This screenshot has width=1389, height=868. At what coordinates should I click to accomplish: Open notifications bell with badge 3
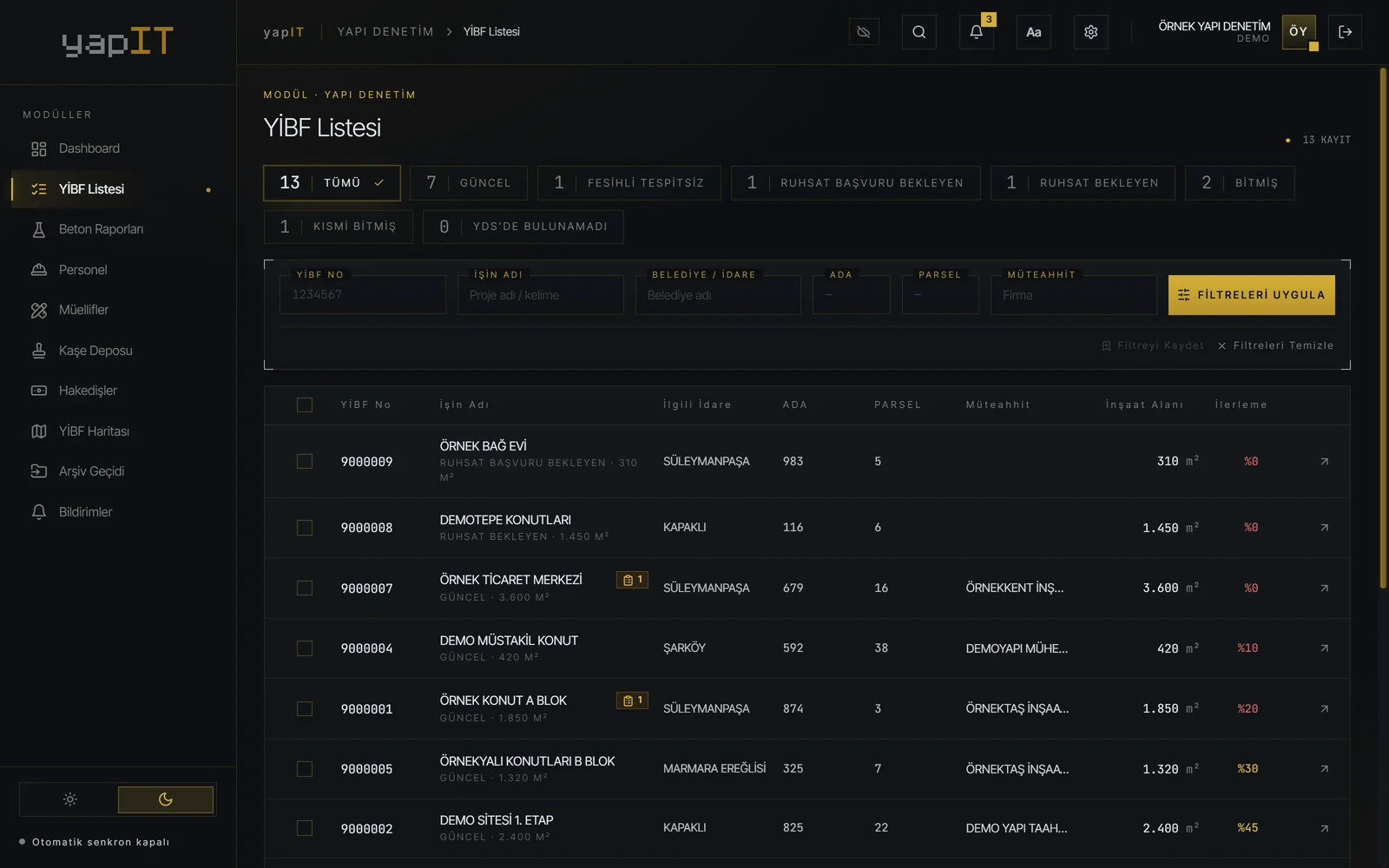click(976, 32)
